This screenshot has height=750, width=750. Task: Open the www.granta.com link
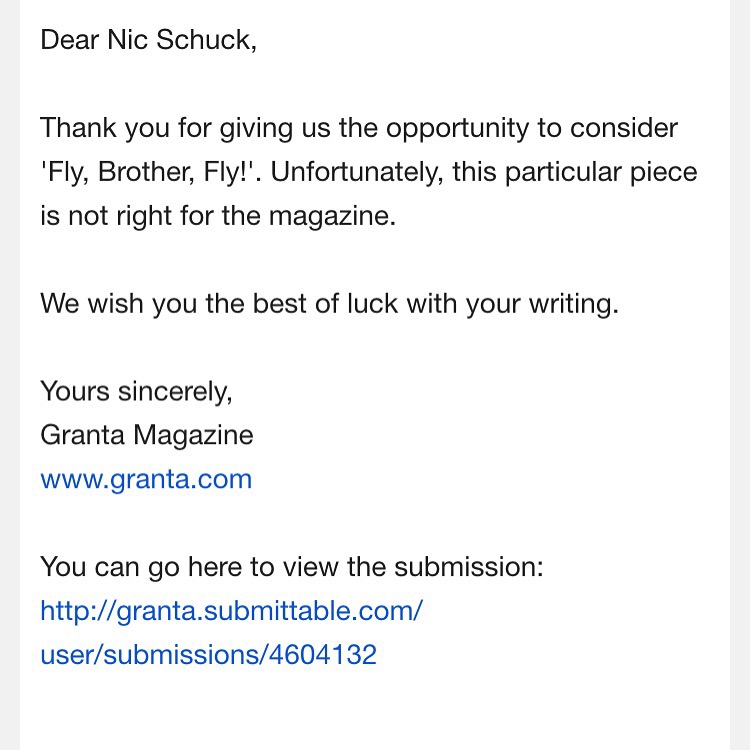pyautogui.click(x=146, y=479)
